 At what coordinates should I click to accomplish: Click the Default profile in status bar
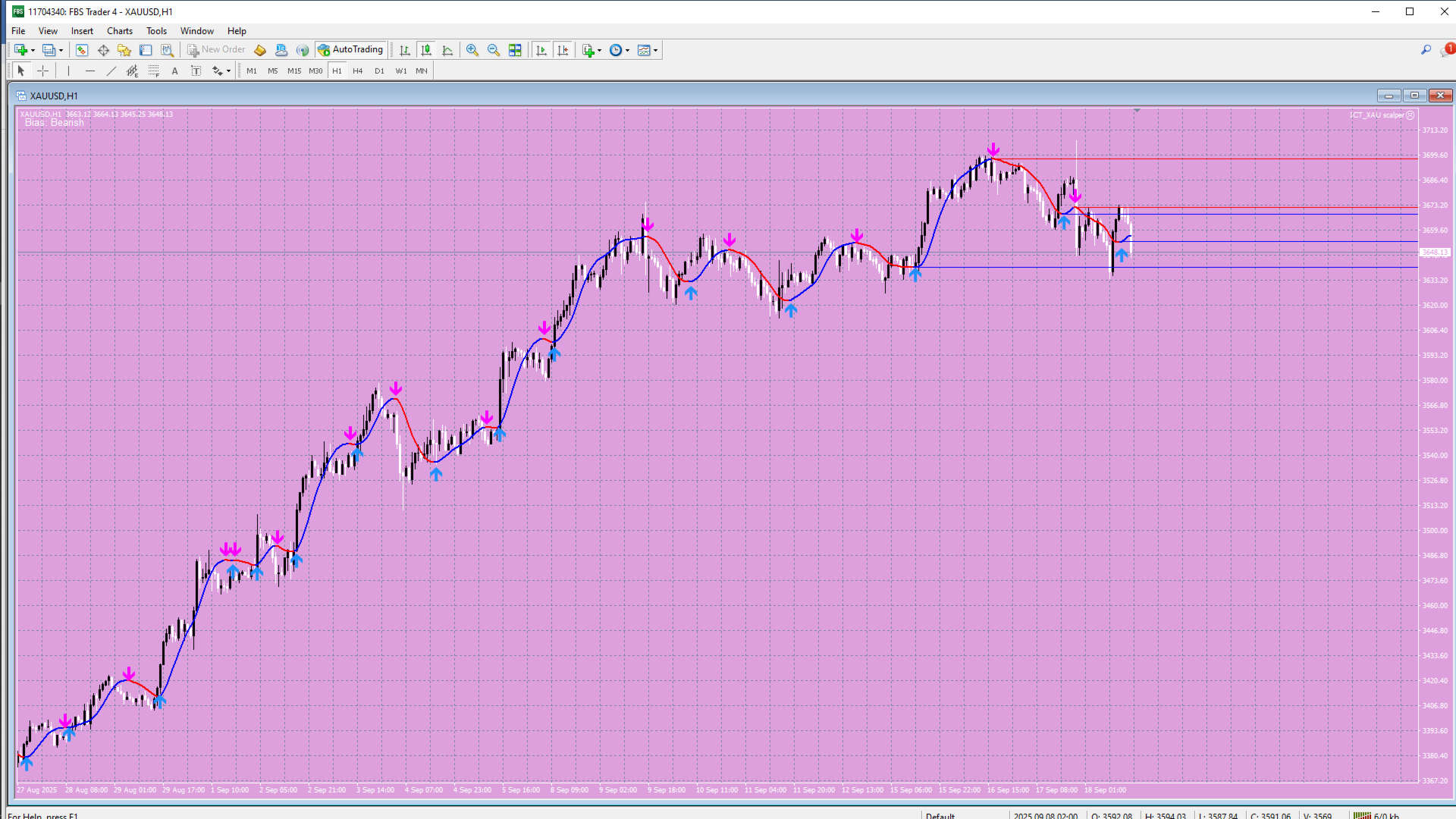pyautogui.click(x=940, y=816)
